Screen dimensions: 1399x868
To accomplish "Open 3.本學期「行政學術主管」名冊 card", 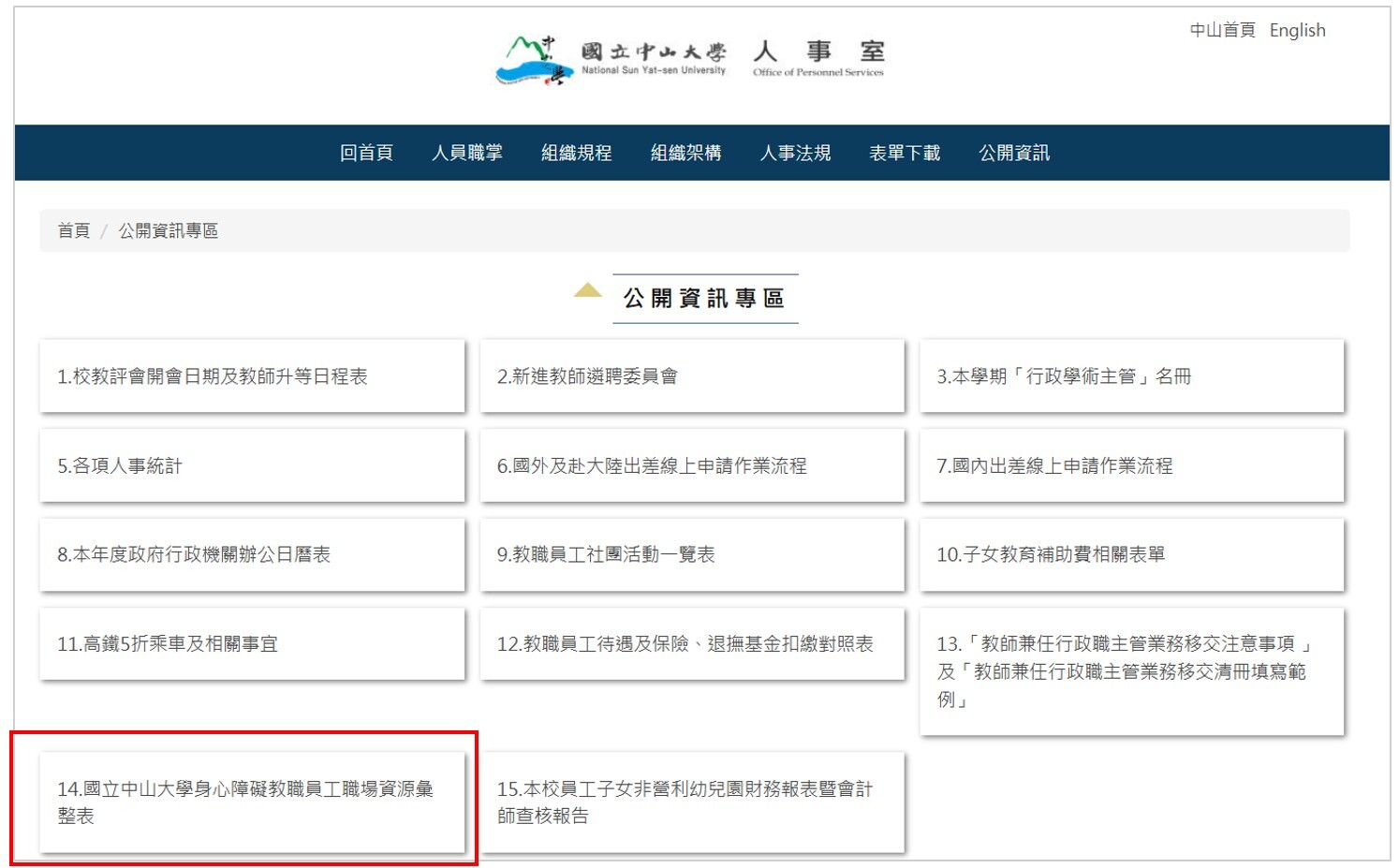I will (1131, 376).
